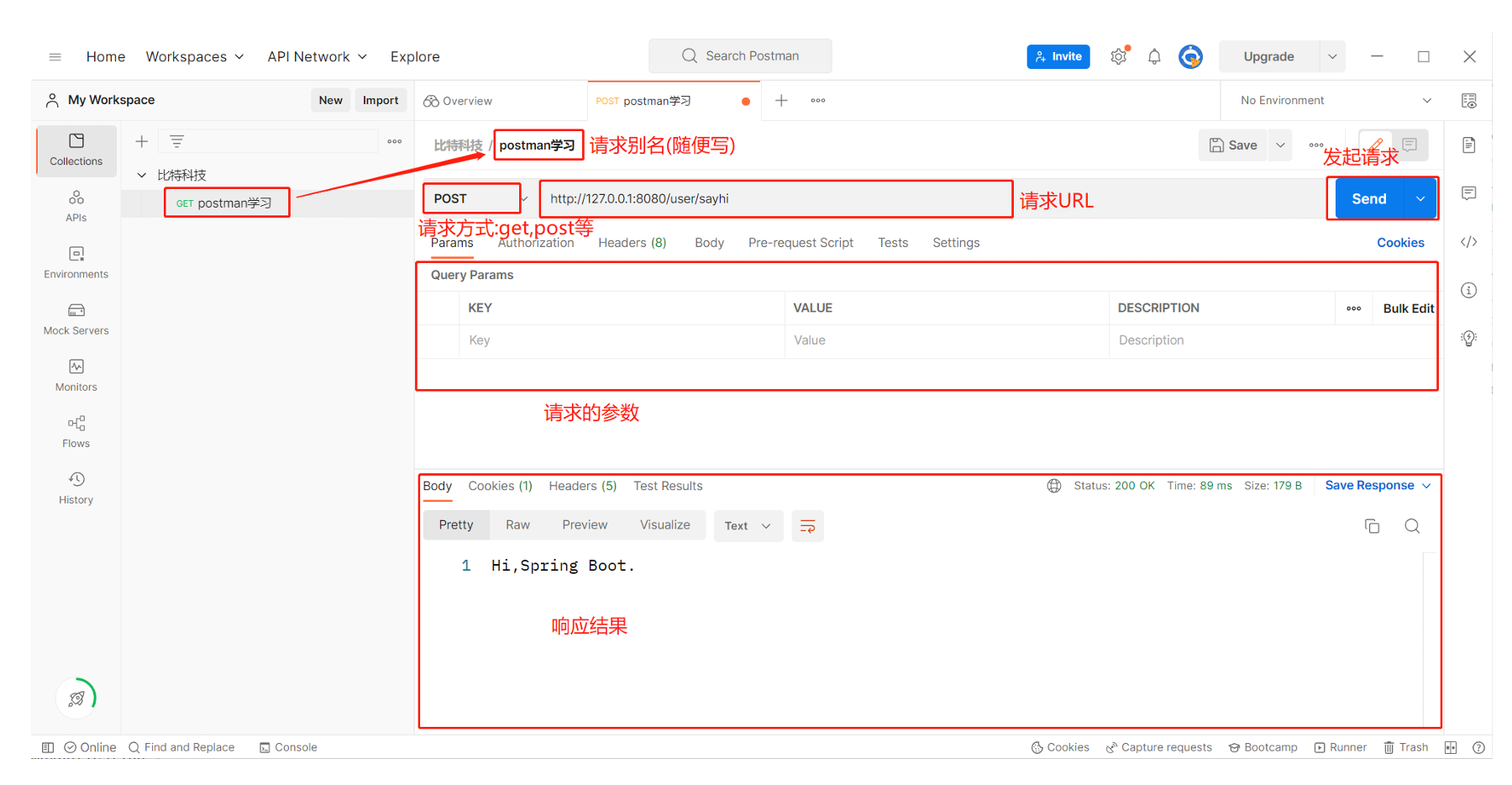Viewport: 1512px width, 785px height.
Task: Open tab options three dots
Action: click(818, 101)
